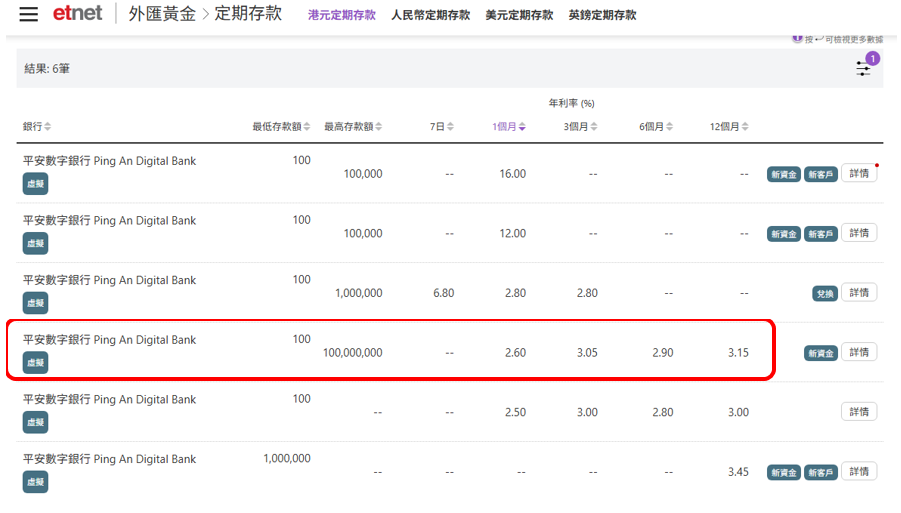Screen dimensions: 901x513
Task: Switch to 英鎊定期存款 tab
Action: point(602,15)
